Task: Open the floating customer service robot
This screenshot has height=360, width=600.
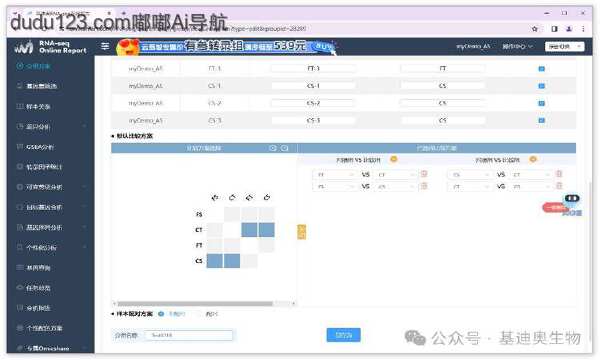Action: [x=571, y=204]
